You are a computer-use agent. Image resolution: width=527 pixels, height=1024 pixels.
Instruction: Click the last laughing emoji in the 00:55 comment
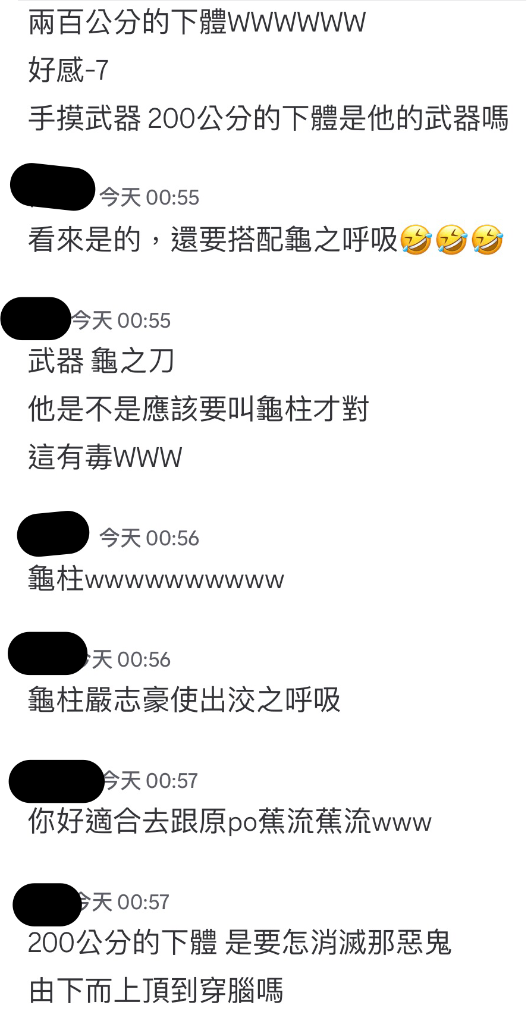487,240
